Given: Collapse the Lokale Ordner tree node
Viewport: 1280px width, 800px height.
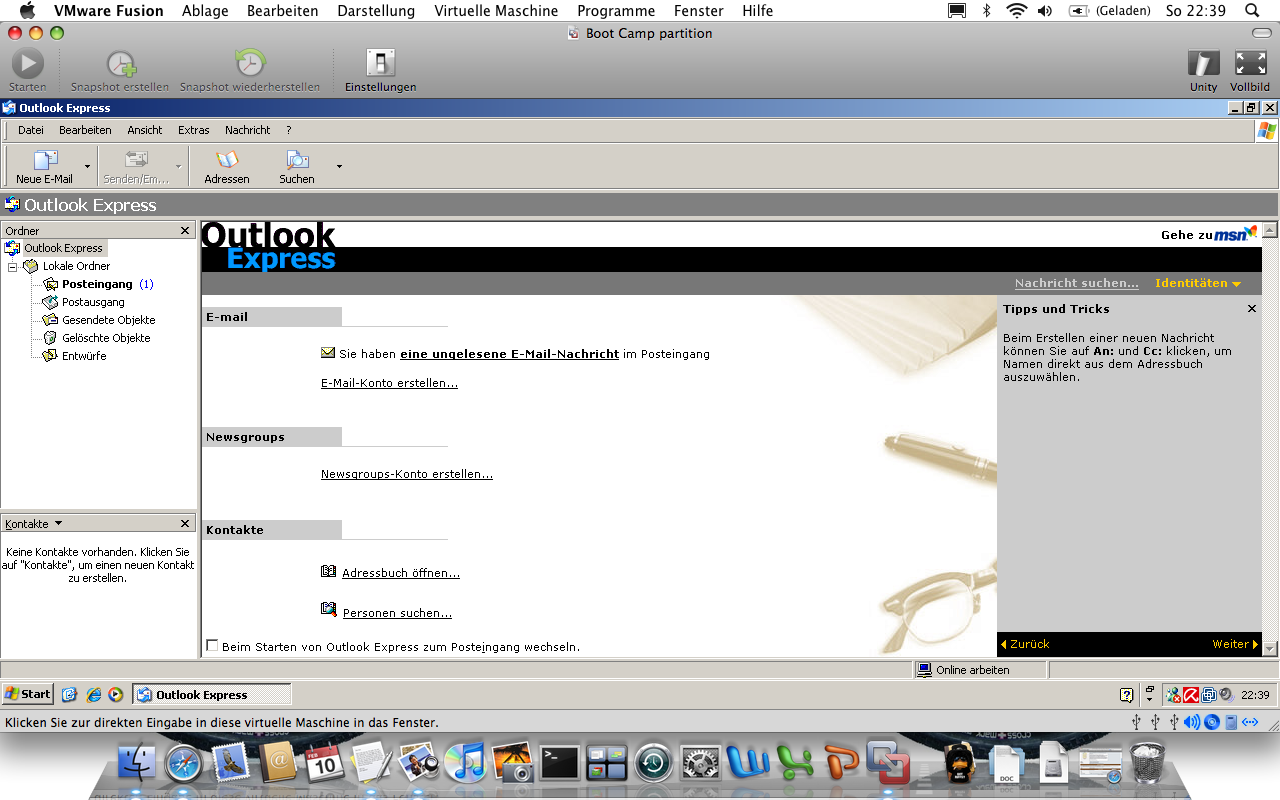Looking at the screenshot, I should point(13,266).
